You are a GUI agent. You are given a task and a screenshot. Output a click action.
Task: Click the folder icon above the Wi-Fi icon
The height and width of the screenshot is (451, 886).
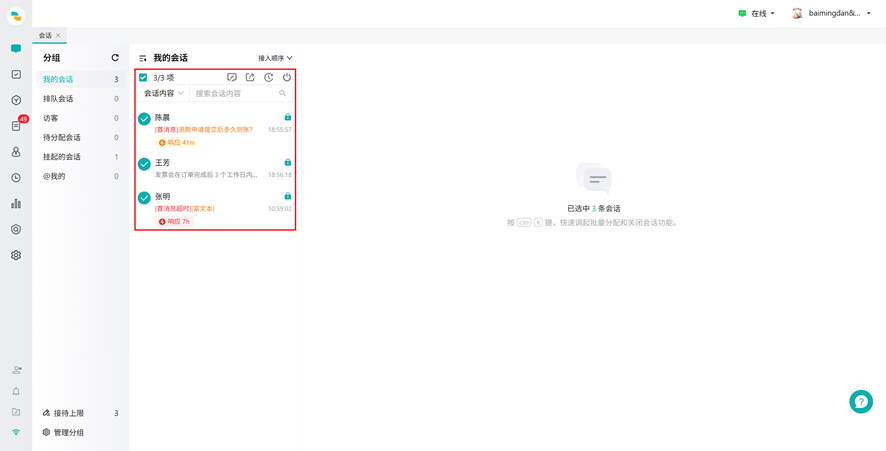click(x=16, y=412)
